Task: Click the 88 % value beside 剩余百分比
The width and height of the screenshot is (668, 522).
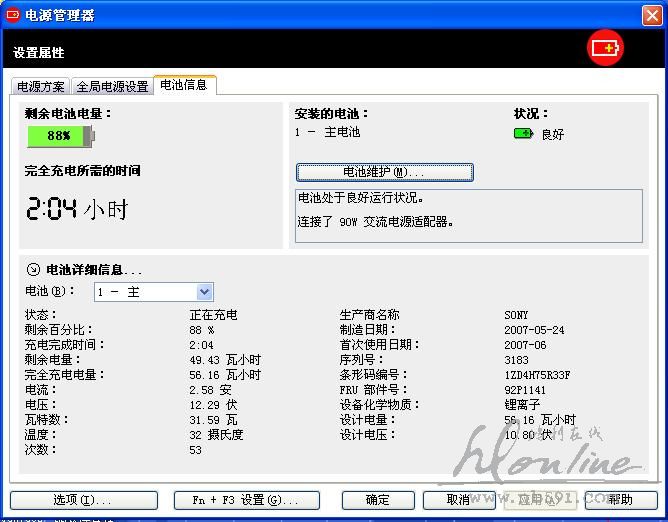Action: coord(202,330)
